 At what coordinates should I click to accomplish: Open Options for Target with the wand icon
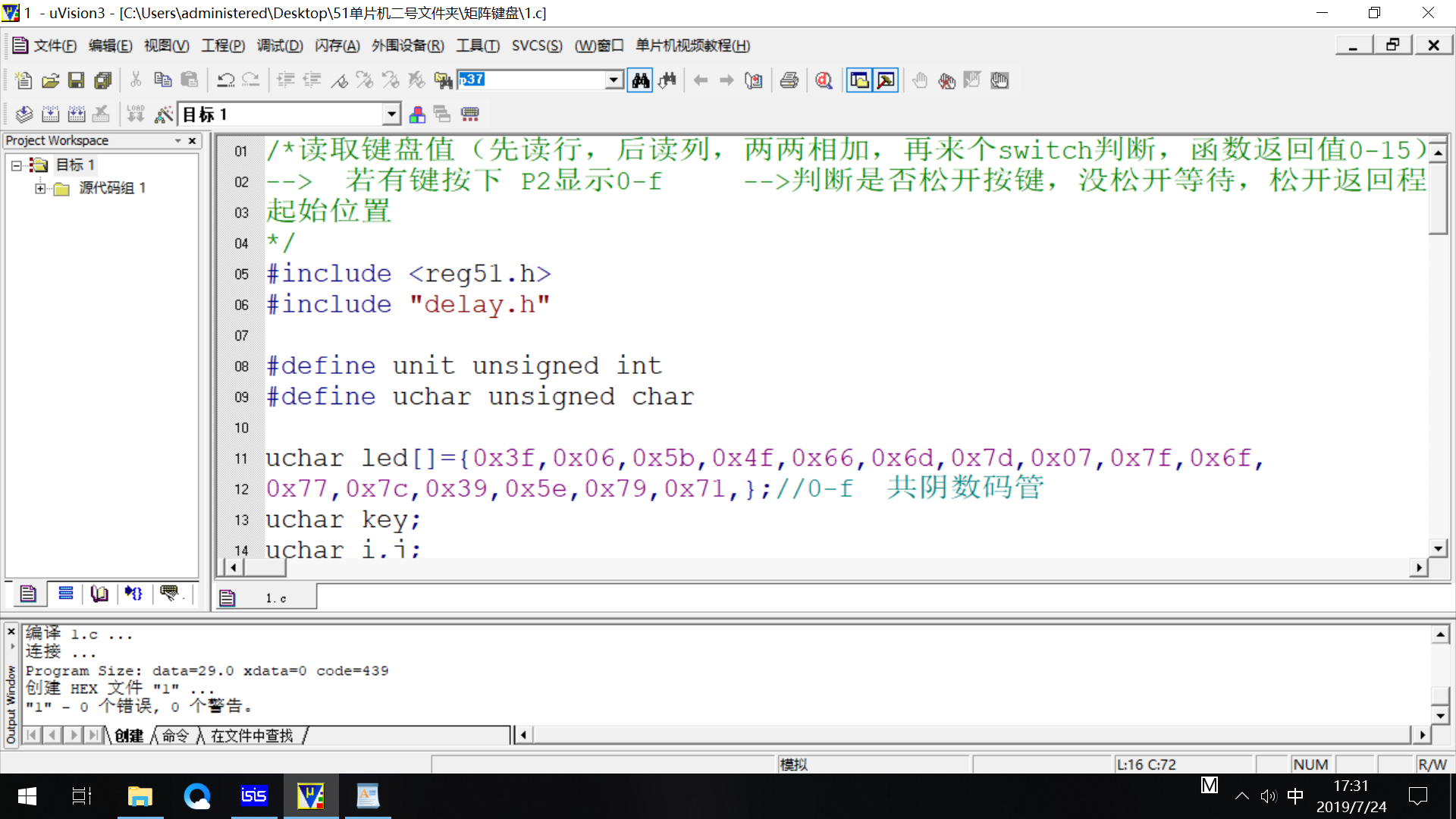pyautogui.click(x=163, y=115)
